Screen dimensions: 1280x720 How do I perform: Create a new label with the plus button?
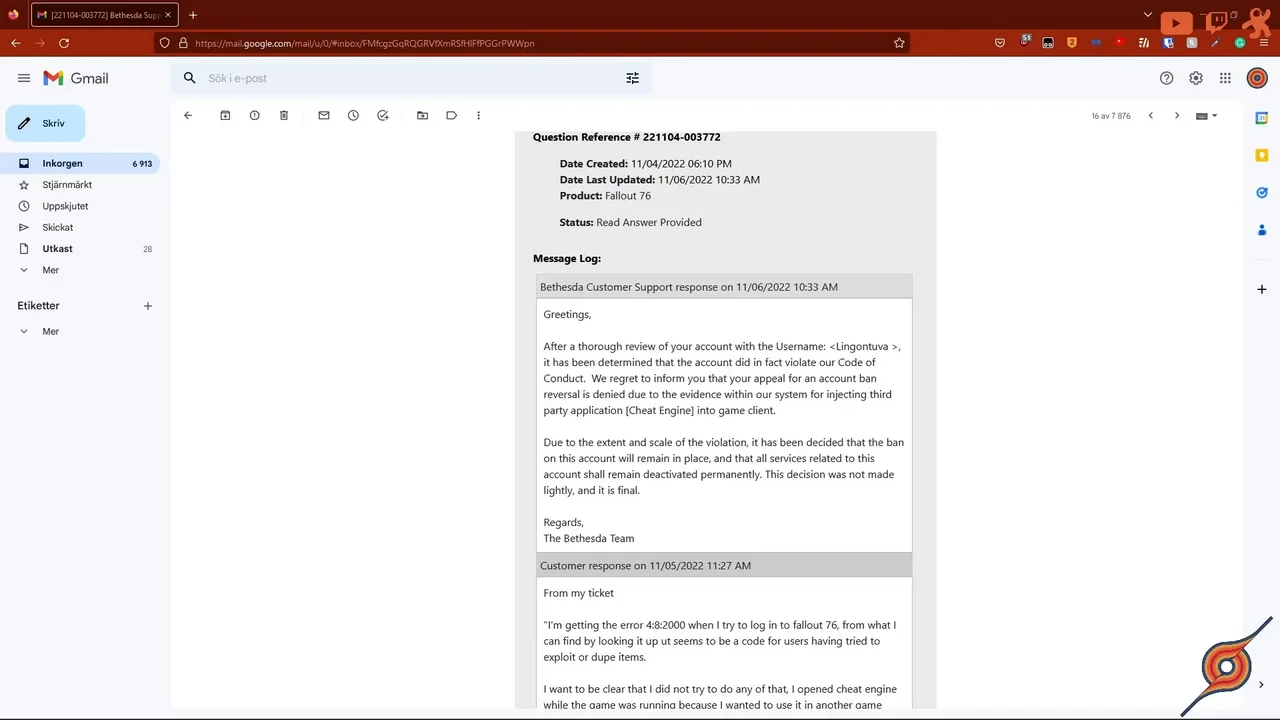pyautogui.click(x=148, y=306)
